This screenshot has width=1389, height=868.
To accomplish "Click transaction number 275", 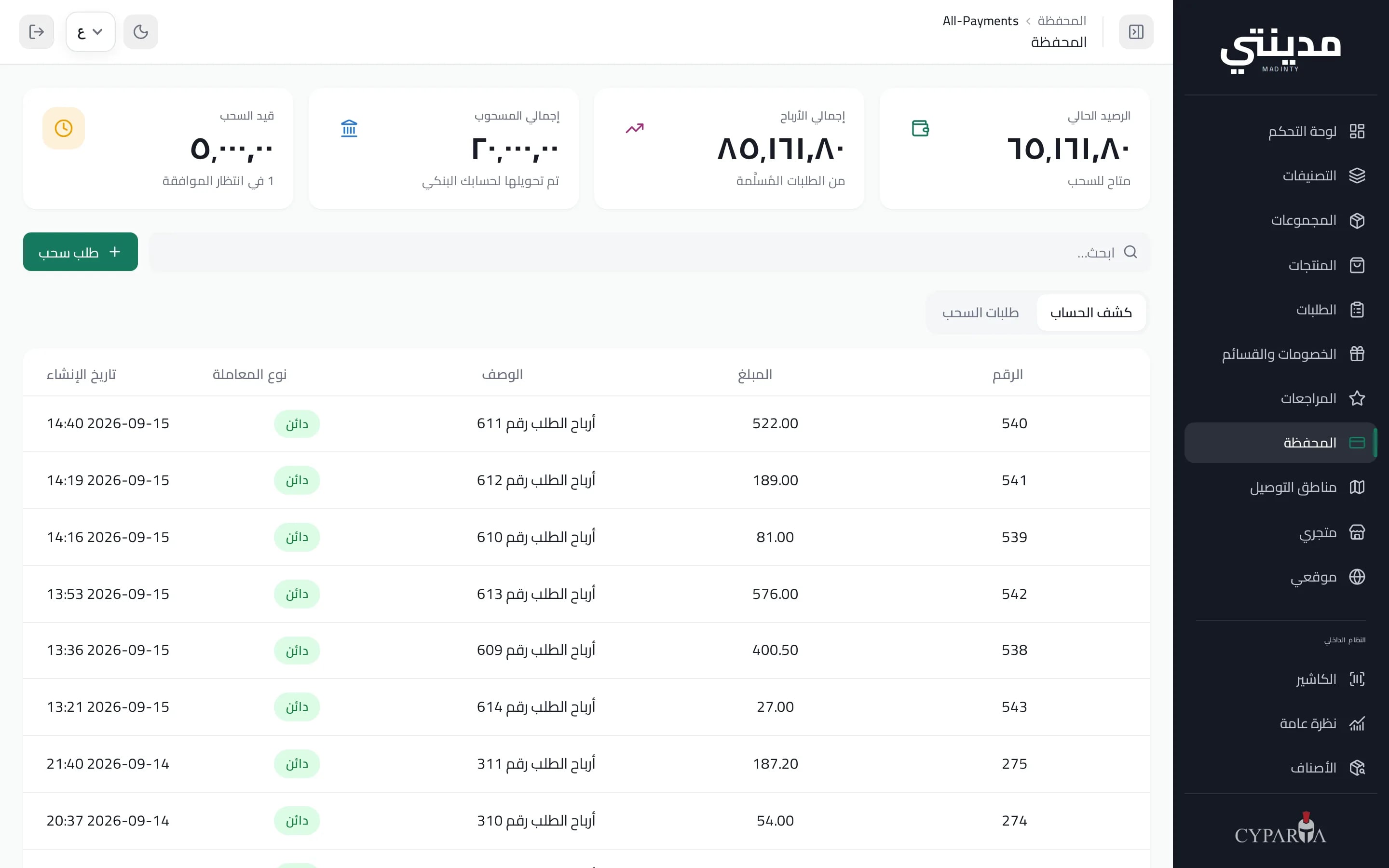I will click(1014, 763).
